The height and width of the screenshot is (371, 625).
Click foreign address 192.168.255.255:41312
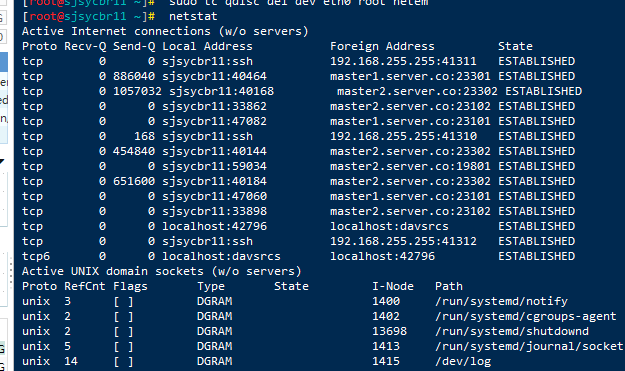pos(403,241)
